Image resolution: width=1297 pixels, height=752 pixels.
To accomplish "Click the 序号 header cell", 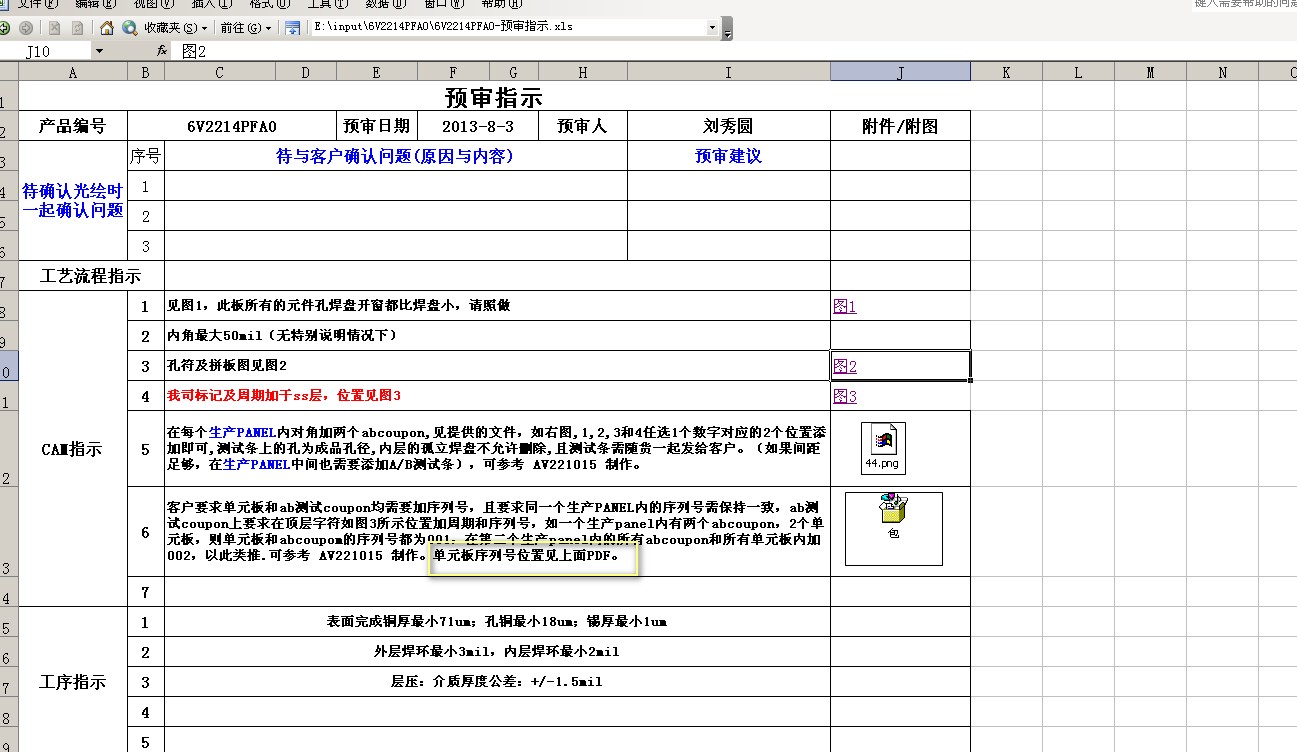I will click(146, 156).
